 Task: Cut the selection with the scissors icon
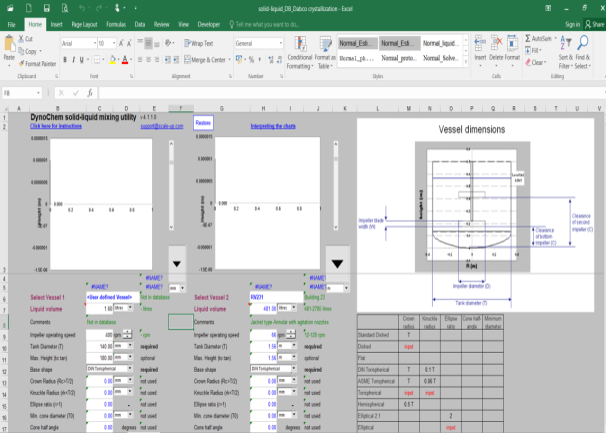click(26, 39)
